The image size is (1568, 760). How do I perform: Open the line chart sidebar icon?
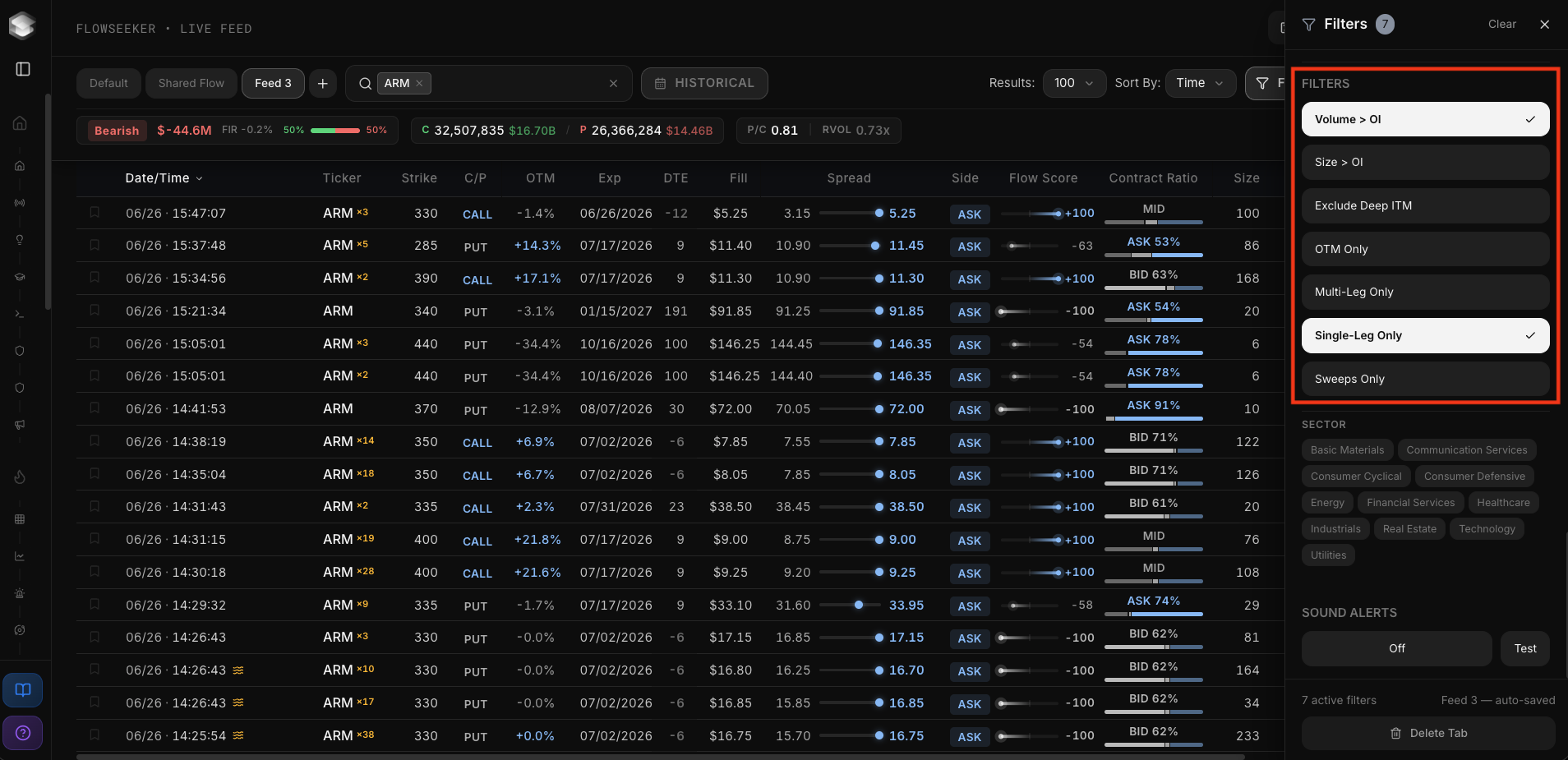pos(20,556)
